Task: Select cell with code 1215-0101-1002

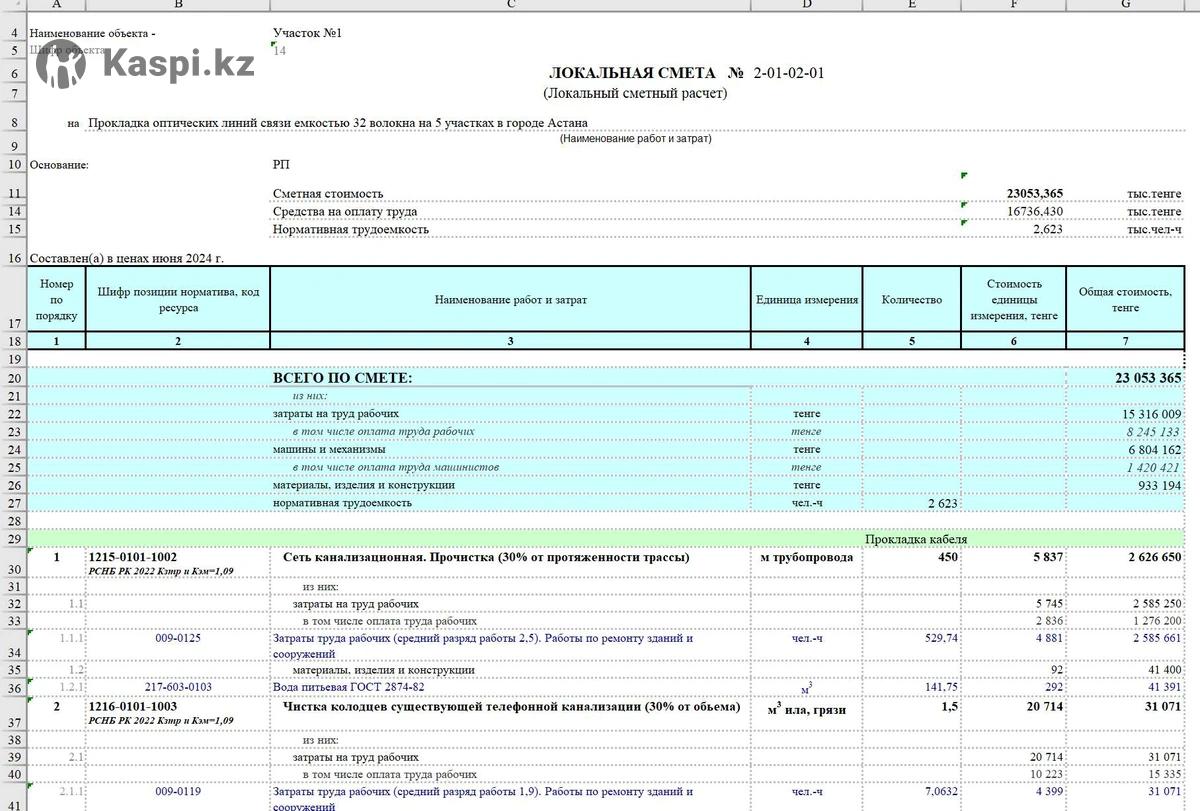Action: pyautogui.click(x=133, y=557)
